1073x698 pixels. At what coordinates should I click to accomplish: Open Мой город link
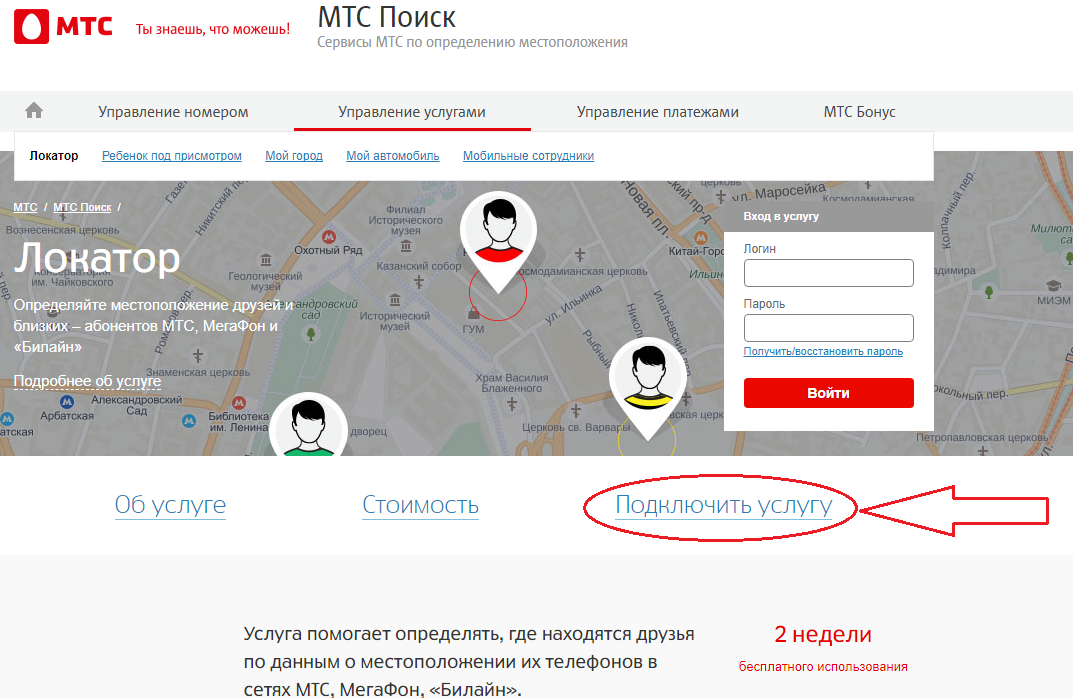[294, 155]
